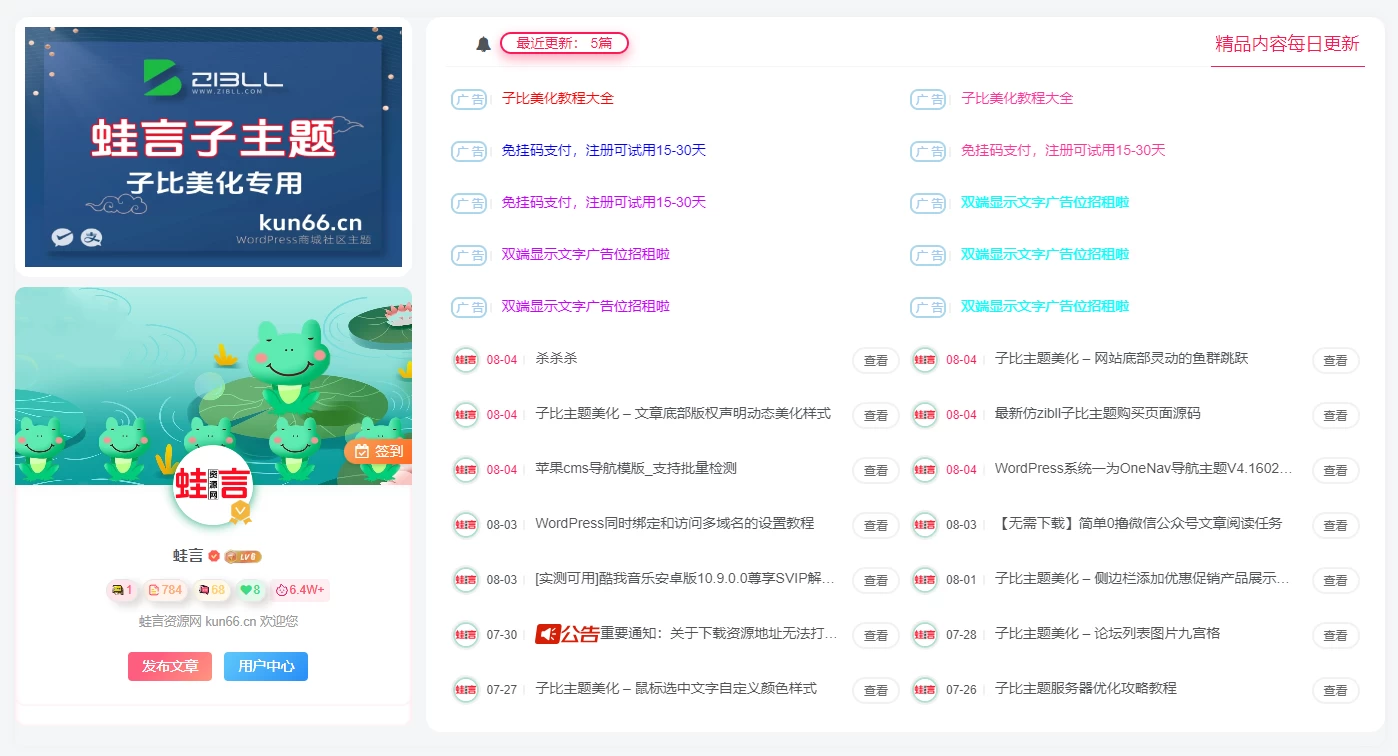Image resolution: width=1398 pixels, height=756 pixels.
Task: Open 文章底部版权声明动态美化样式 post
Action: (683, 413)
